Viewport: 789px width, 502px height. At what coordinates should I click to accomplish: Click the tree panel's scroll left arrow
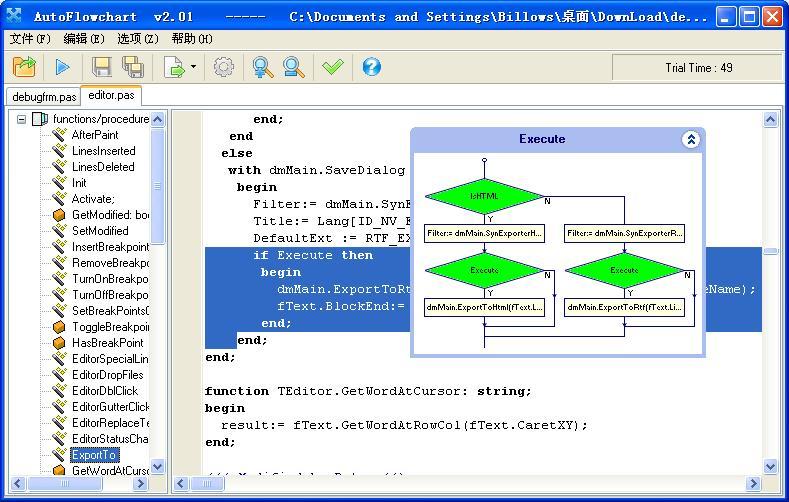pyautogui.click(x=18, y=484)
